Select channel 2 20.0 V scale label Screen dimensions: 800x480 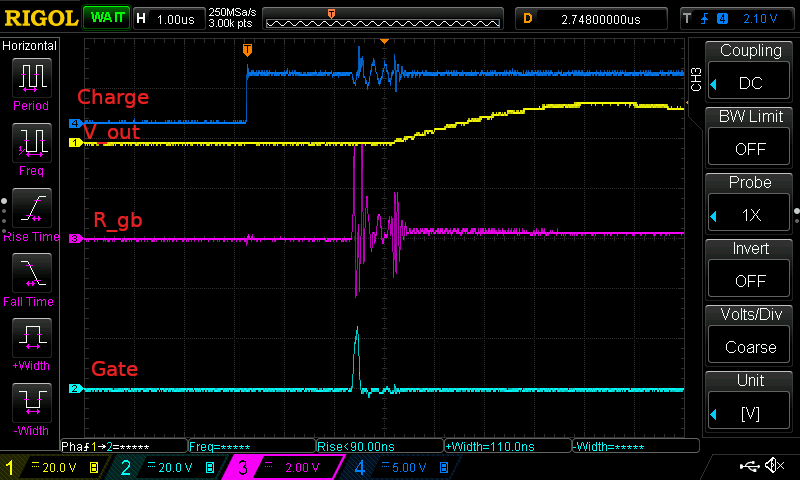pos(175,467)
